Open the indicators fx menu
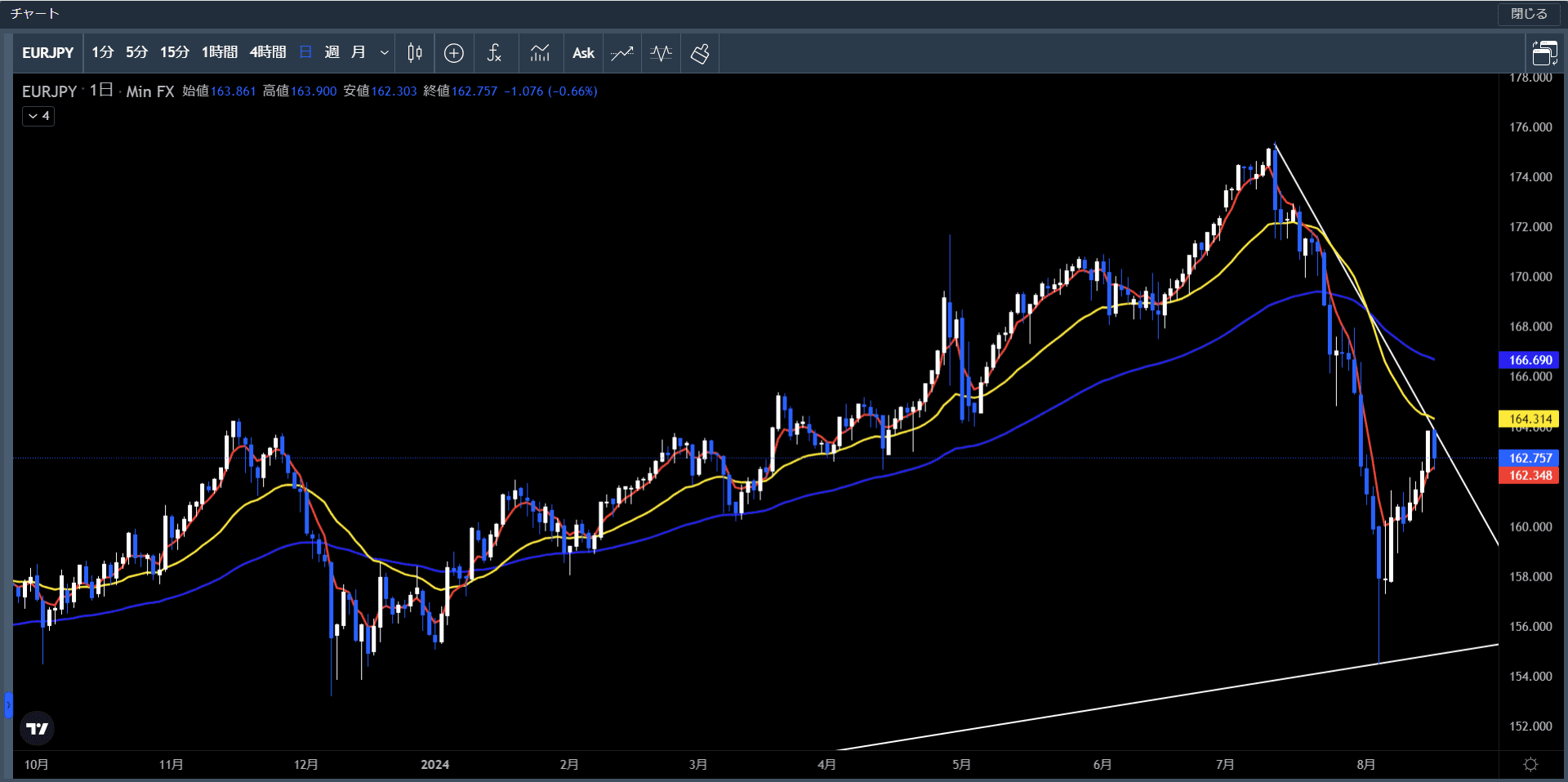Screen dimensions: 1568x782 [x=494, y=53]
